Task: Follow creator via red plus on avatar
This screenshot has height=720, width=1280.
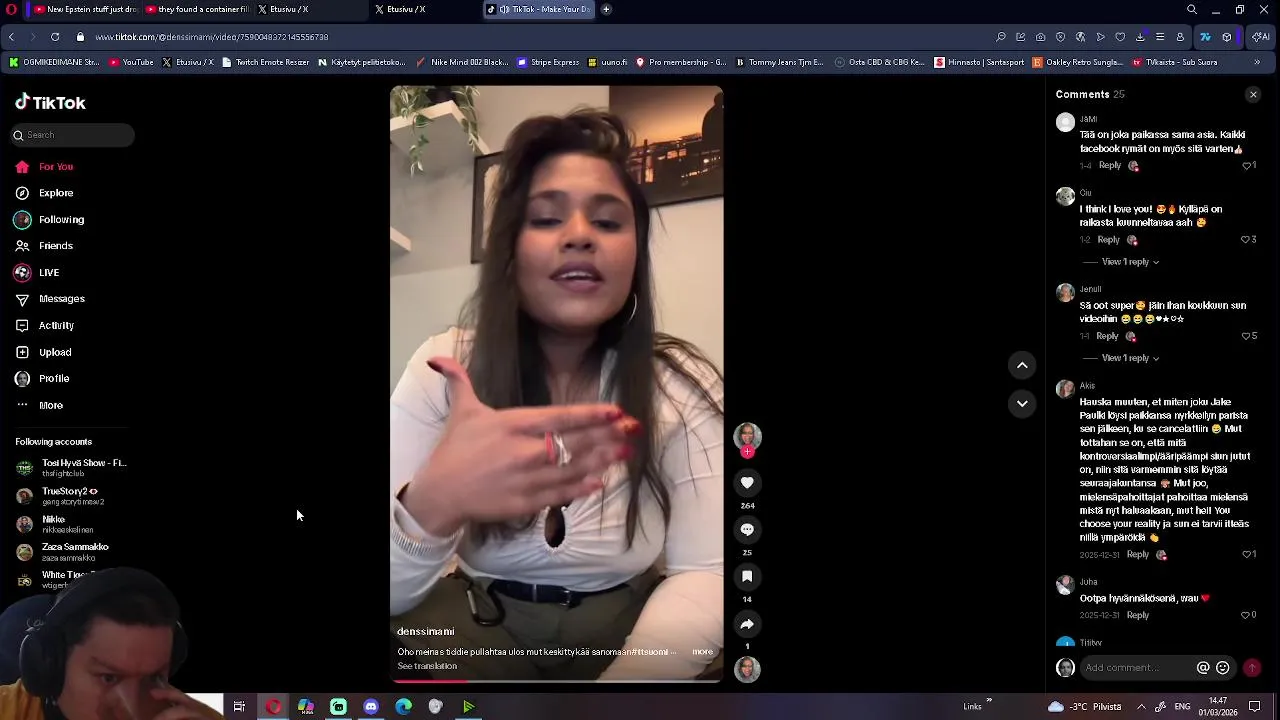Action: pyautogui.click(x=747, y=452)
